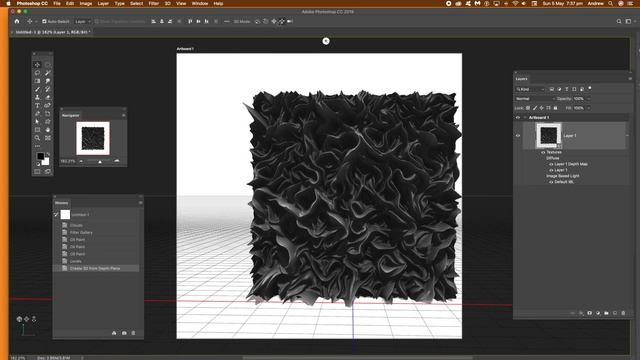Select the Pen tool

(37, 113)
